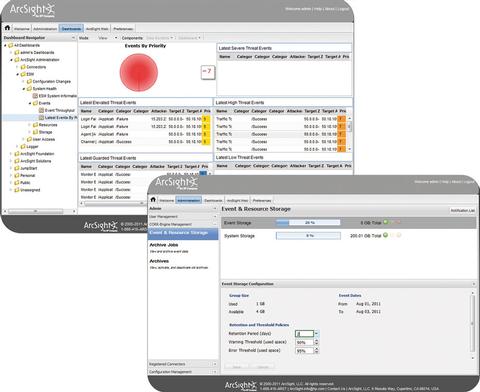Switch to the Dashboards tab in the back window
The height and width of the screenshot is (392, 480).
tap(71, 29)
